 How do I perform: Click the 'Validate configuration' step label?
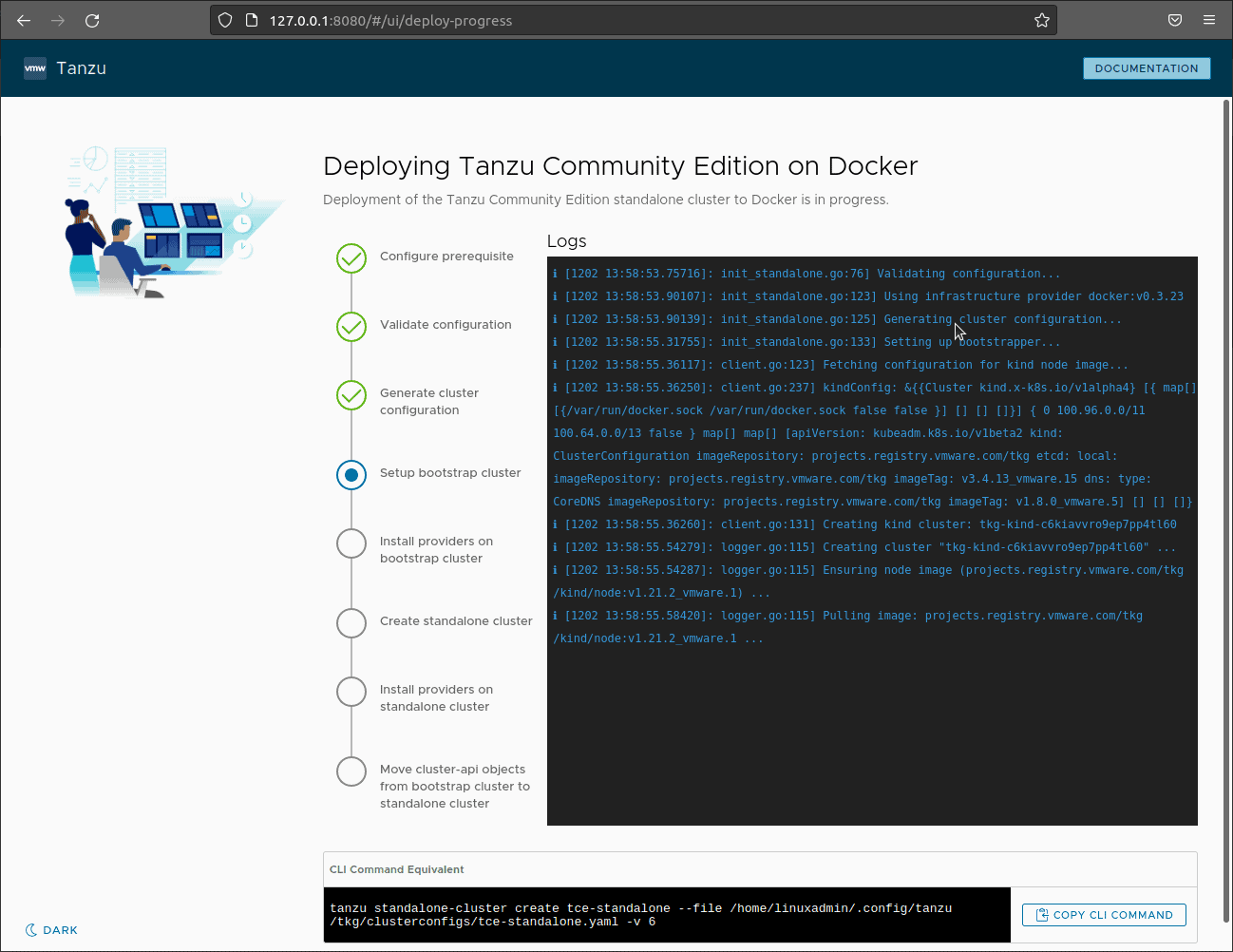446,325
